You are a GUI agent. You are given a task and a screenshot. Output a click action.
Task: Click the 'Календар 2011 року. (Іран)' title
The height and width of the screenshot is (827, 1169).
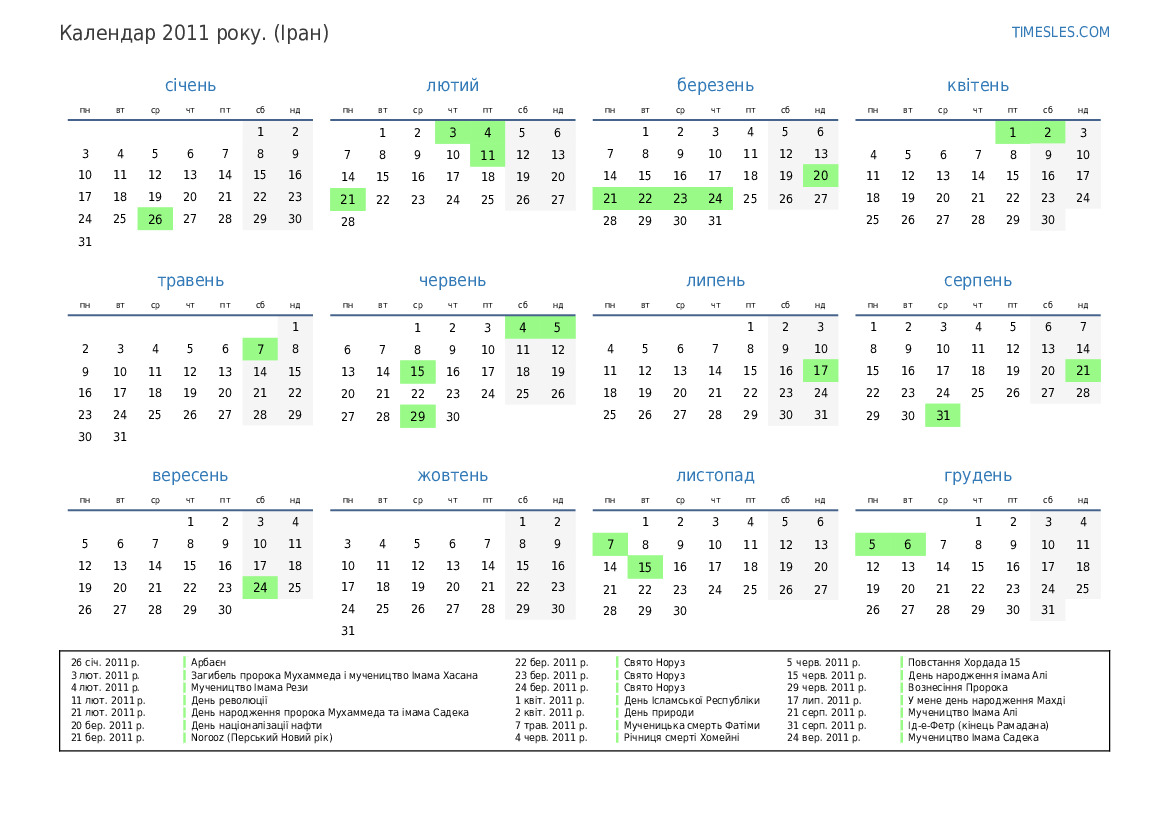pyautogui.click(x=194, y=33)
